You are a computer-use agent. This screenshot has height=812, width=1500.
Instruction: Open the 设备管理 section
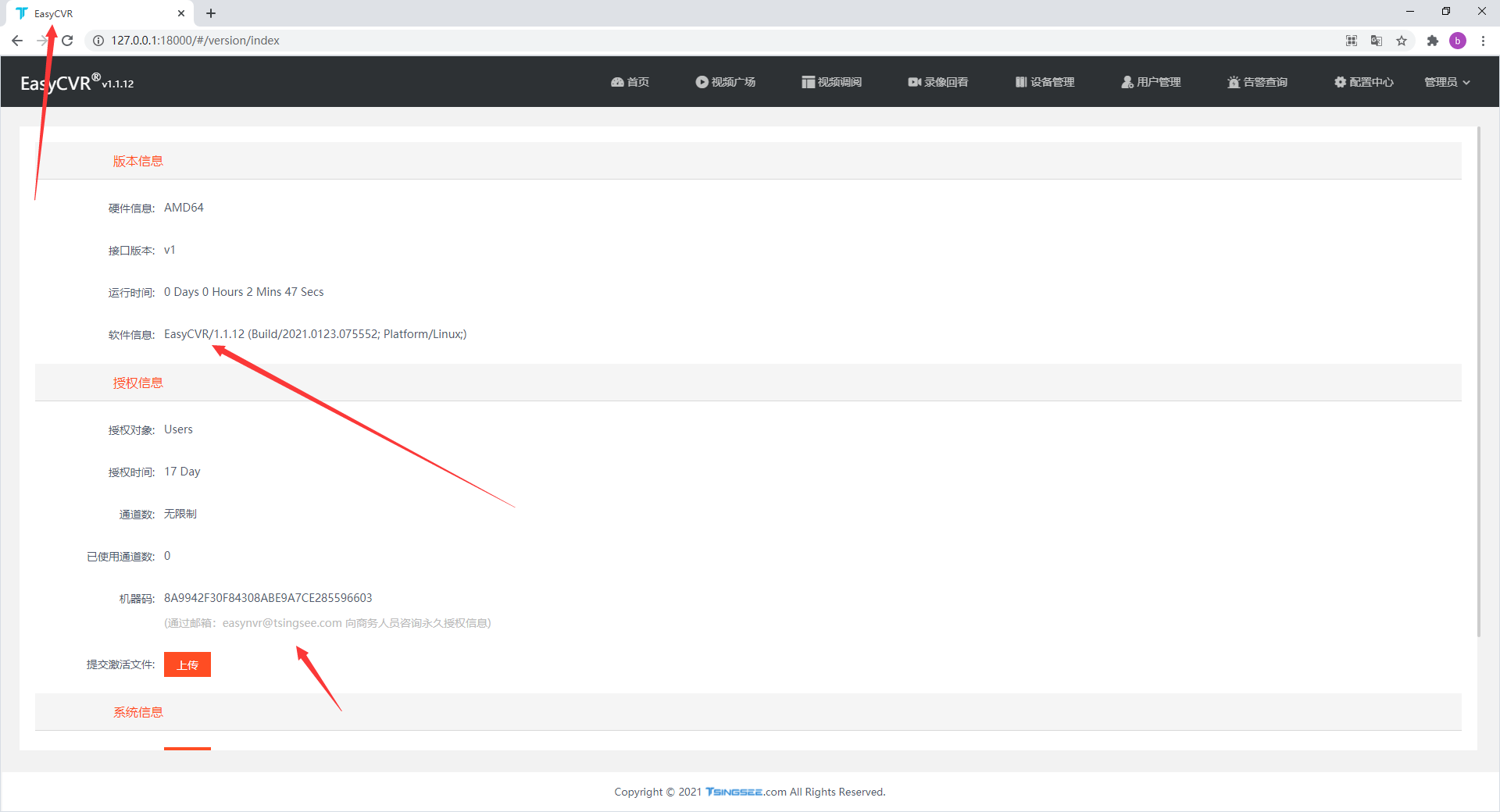pyautogui.click(x=1045, y=82)
